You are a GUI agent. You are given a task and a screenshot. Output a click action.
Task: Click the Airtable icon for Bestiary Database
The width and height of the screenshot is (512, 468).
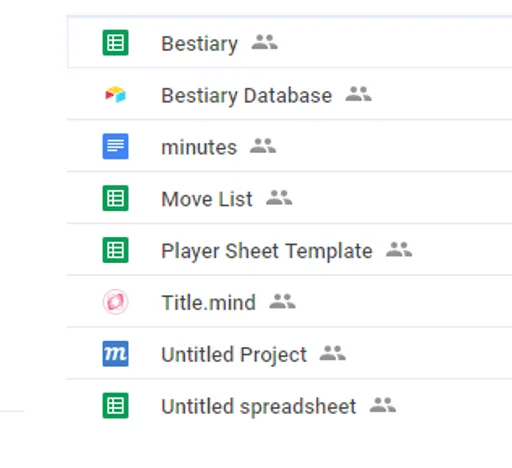(115, 95)
